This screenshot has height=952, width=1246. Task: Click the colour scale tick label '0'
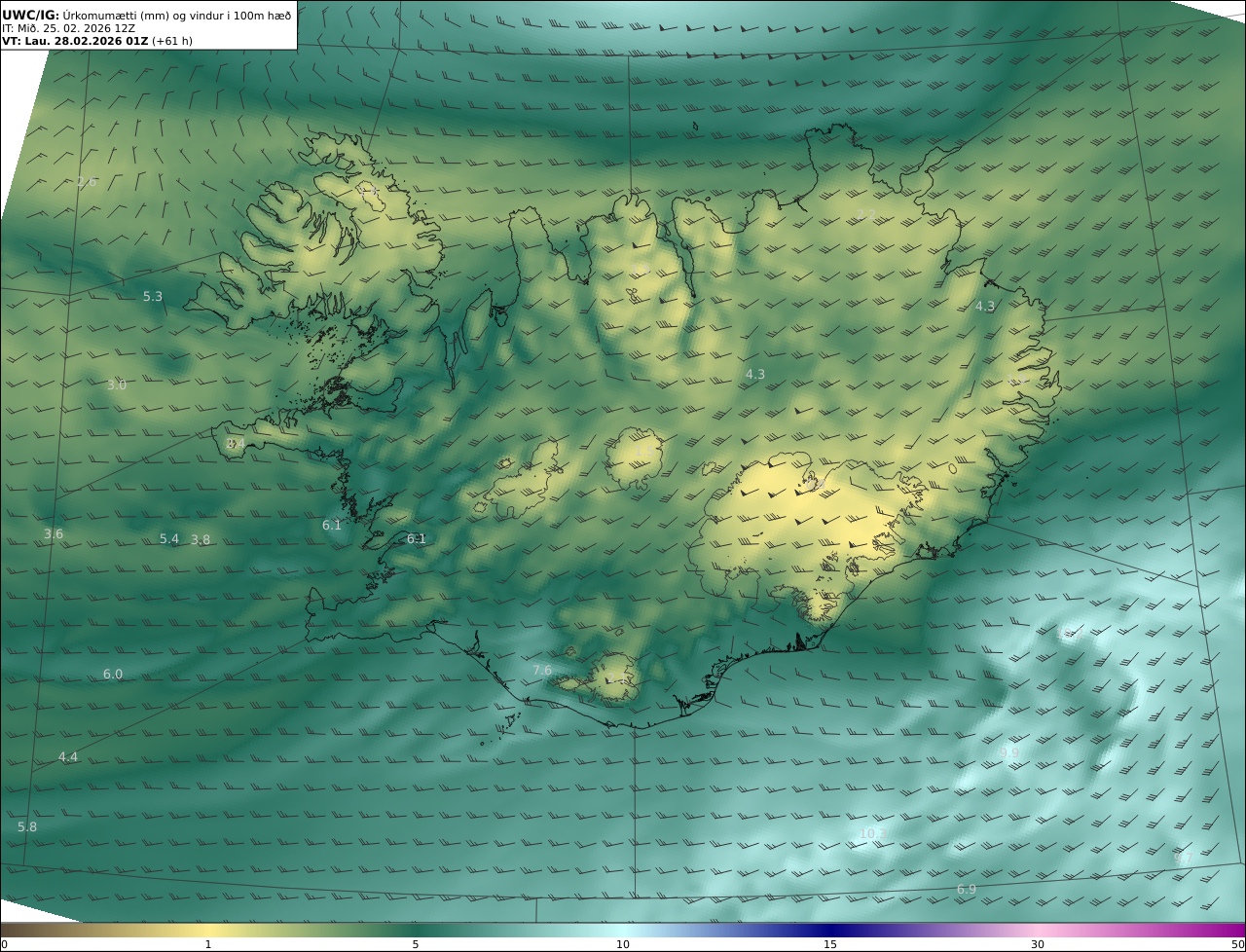[4, 944]
